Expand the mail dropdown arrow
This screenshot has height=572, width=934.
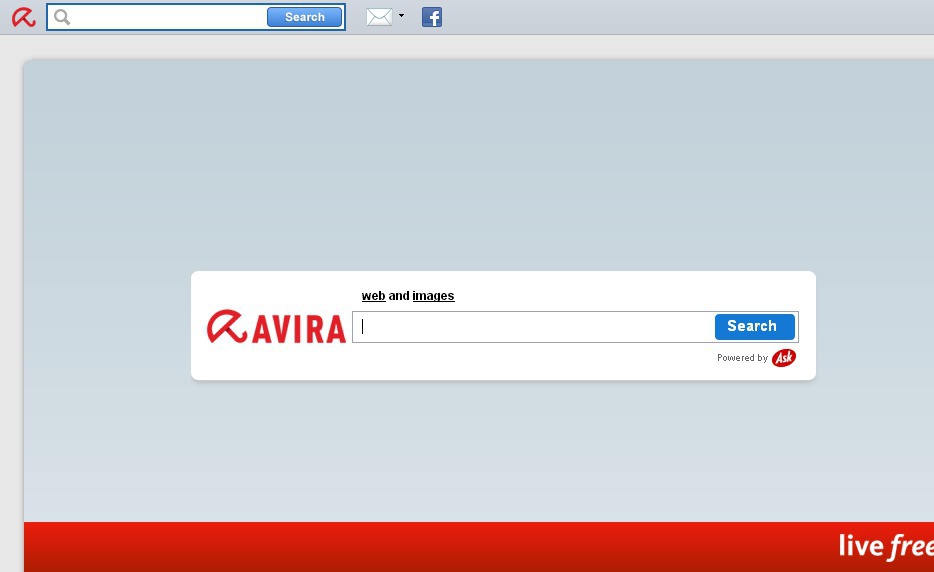401,15
